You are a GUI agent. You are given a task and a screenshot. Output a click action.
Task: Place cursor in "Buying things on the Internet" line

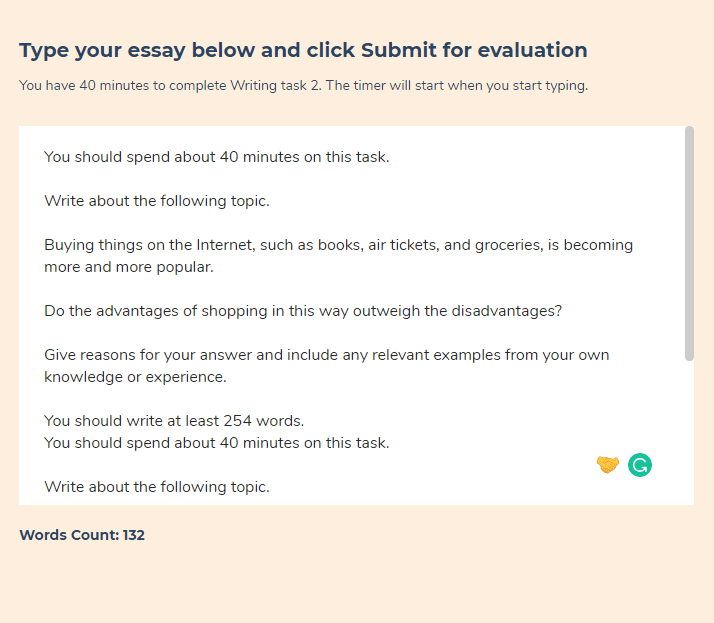pos(338,245)
